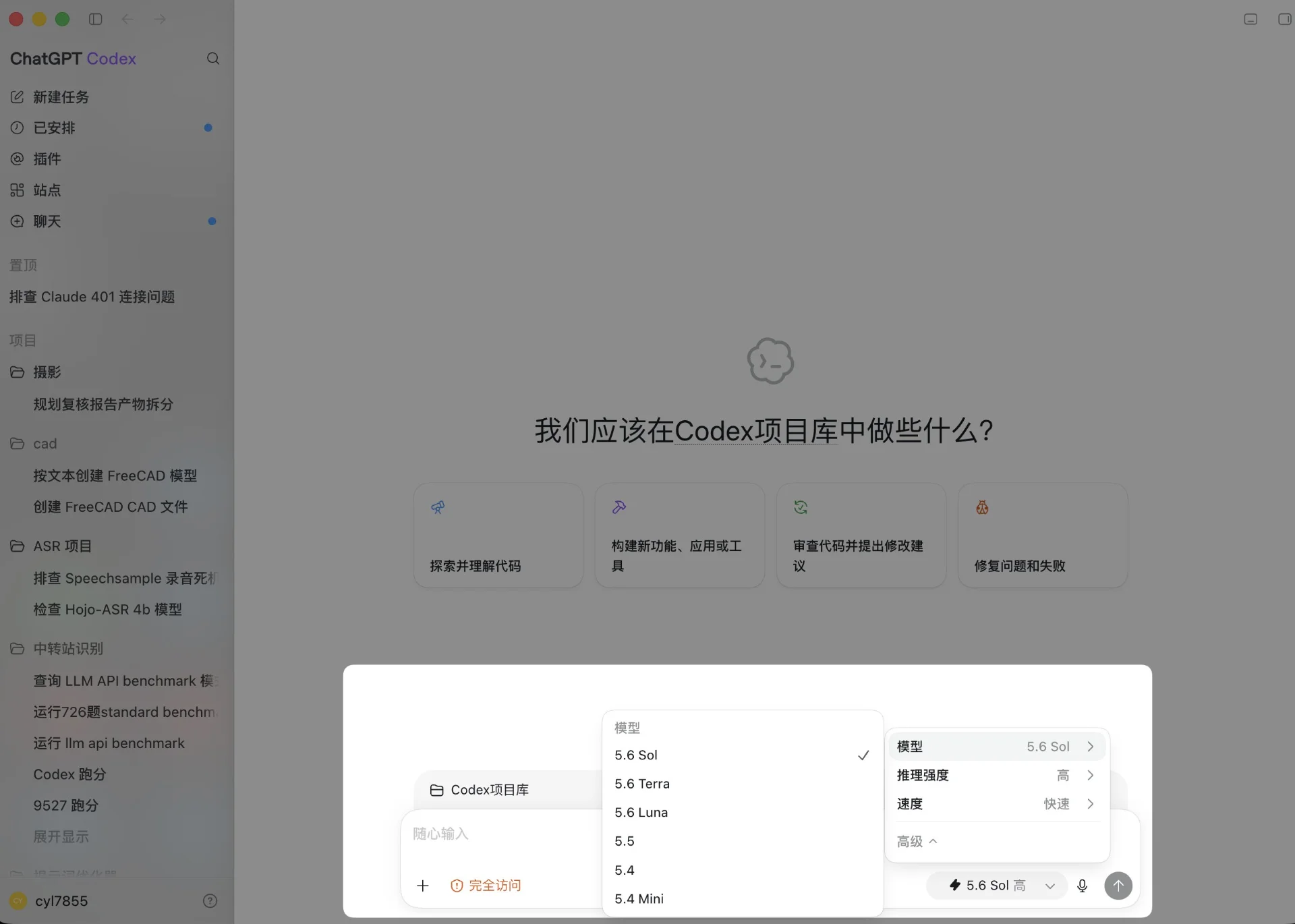Viewport: 1295px width, 924px height.
Task: Select the 5.6 Terra model
Action: pos(742,784)
